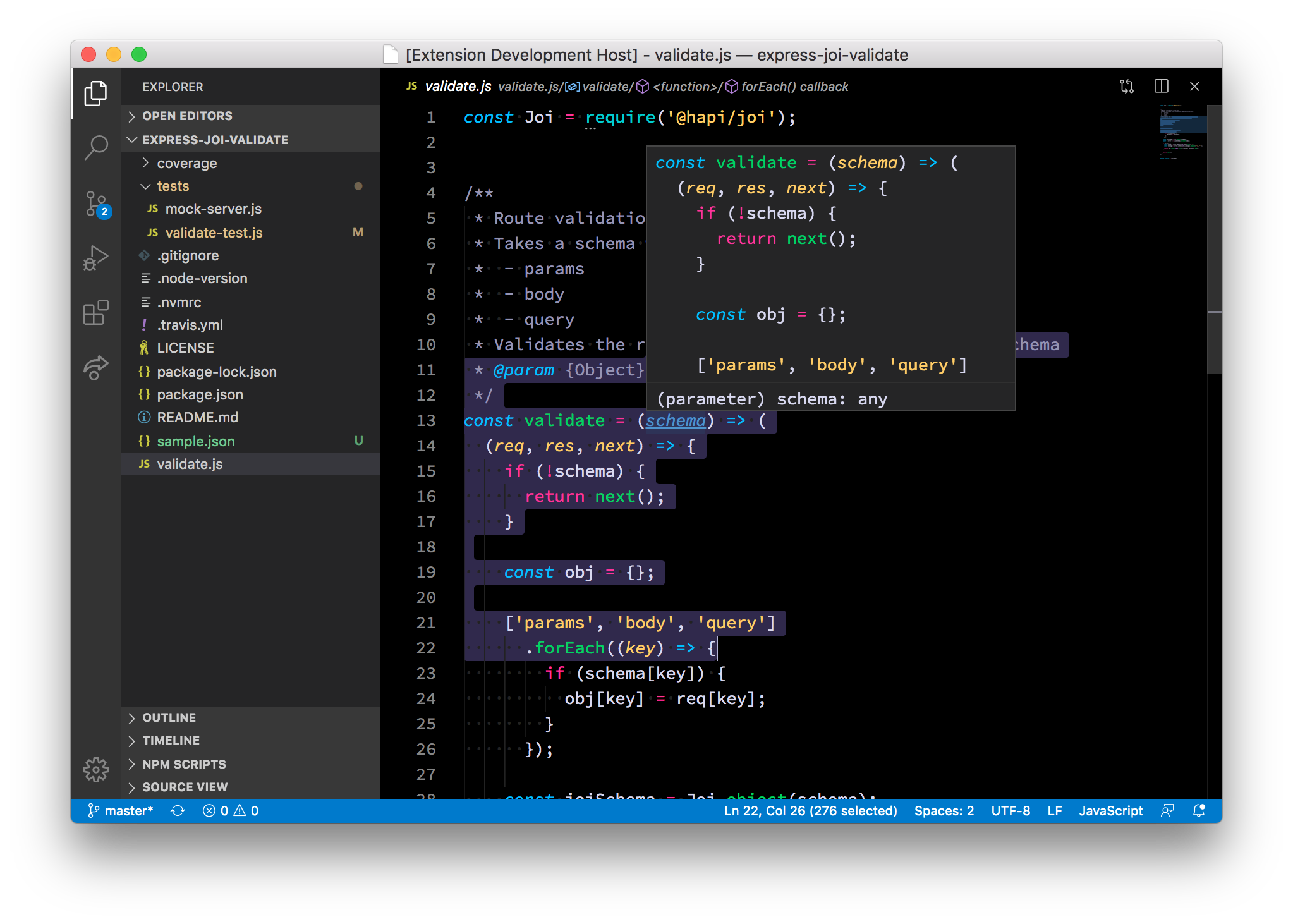Click synchronize changes icon in status bar
1293x924 pixels.
178,811
